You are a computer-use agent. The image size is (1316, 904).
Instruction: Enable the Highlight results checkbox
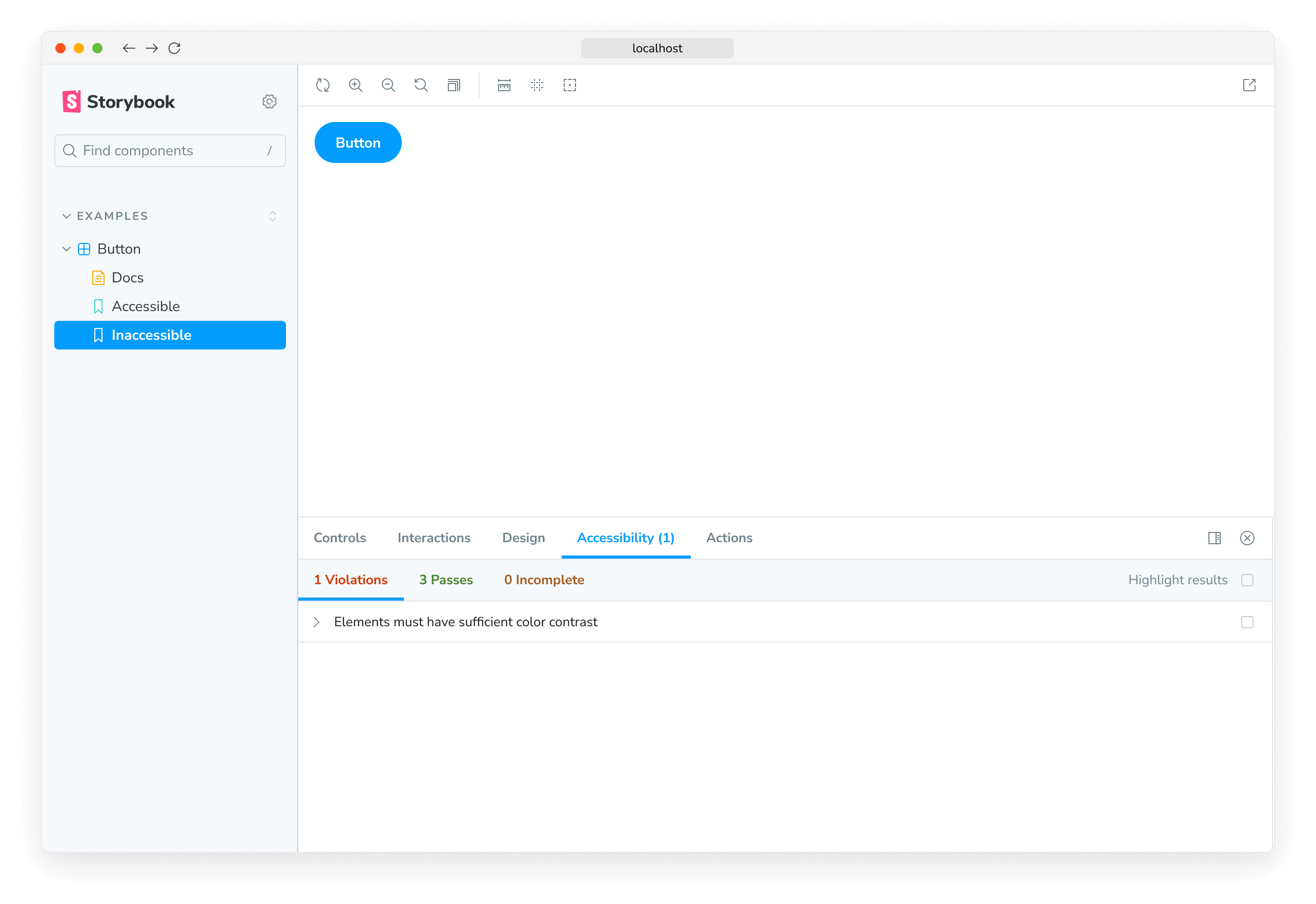tap(1248, 580)
